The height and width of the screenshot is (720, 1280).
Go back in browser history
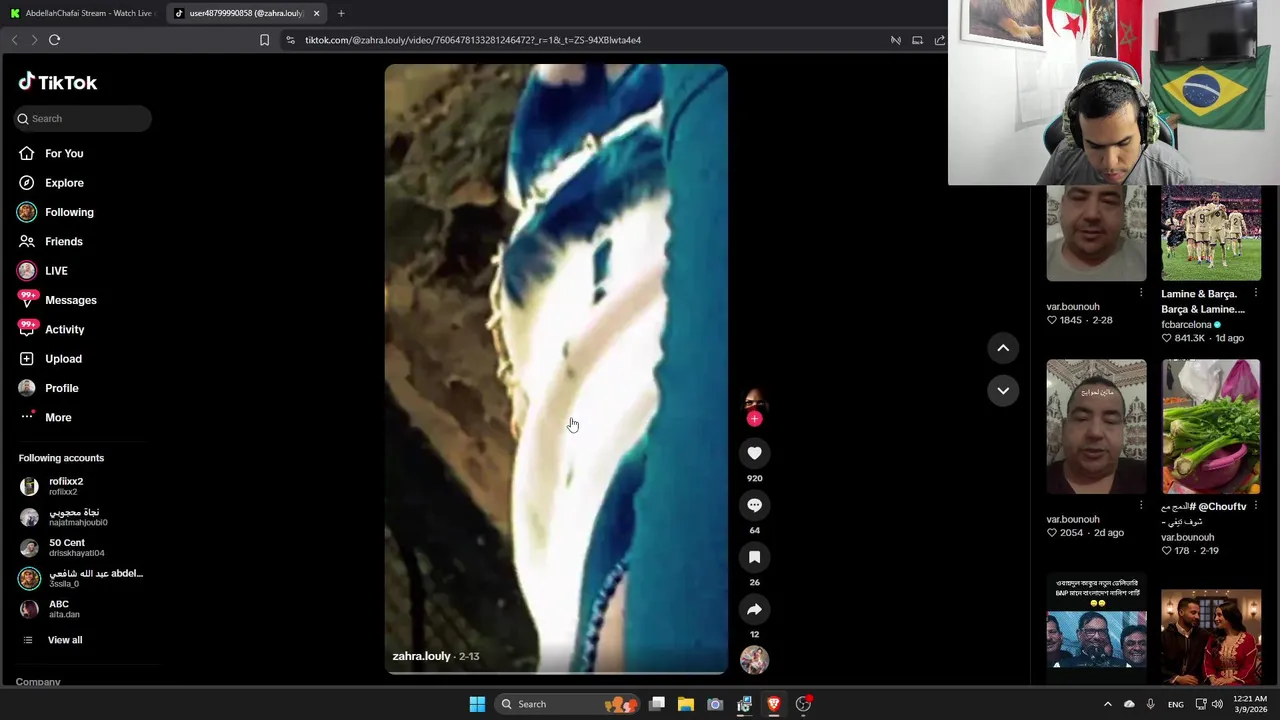tap(14, 40)
